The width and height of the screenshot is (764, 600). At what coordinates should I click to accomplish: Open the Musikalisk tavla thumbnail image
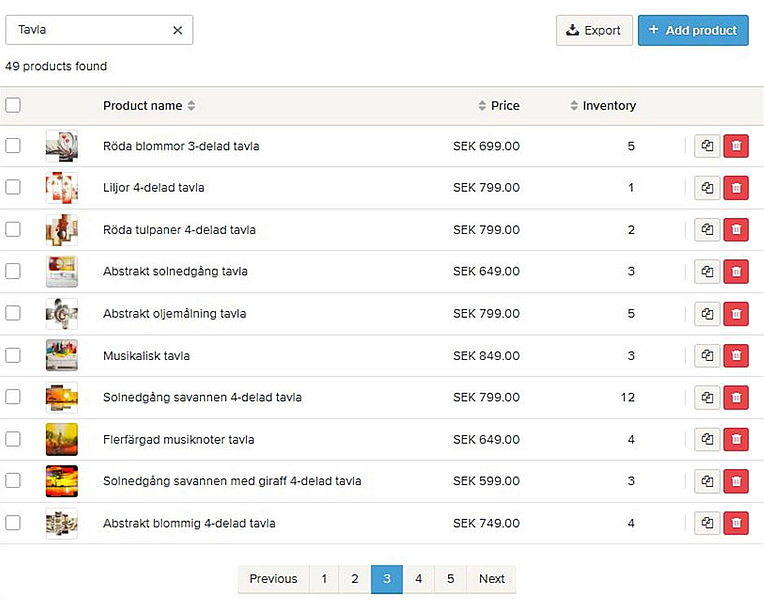[61, 356]
